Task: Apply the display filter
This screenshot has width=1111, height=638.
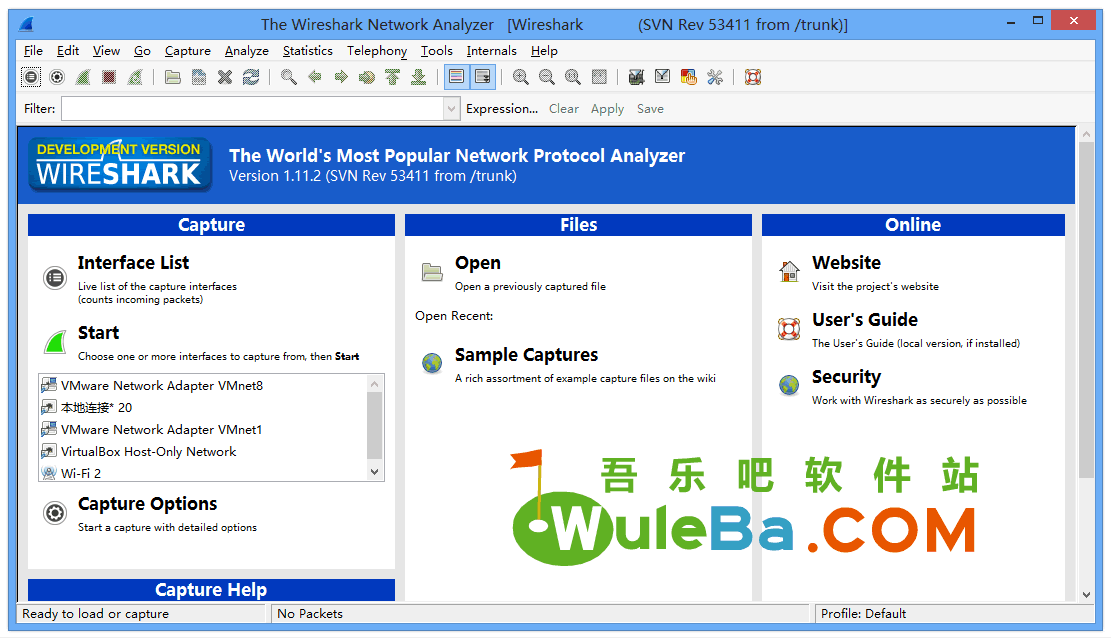Action: tap(607, 108)
